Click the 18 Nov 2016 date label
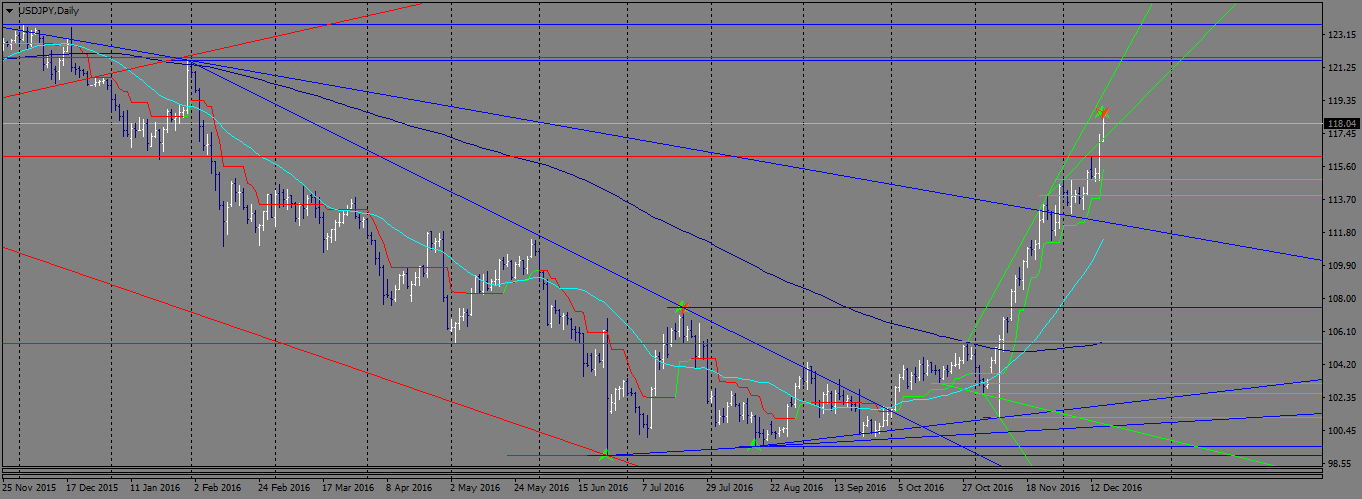Viewport: 1362px width, 499px height. click(1053, 488)
